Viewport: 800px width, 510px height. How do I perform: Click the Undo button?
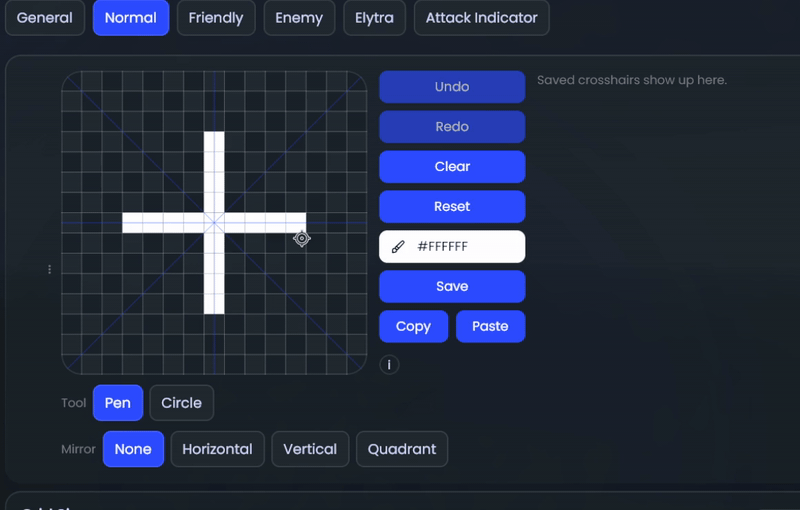click(452, 87)
